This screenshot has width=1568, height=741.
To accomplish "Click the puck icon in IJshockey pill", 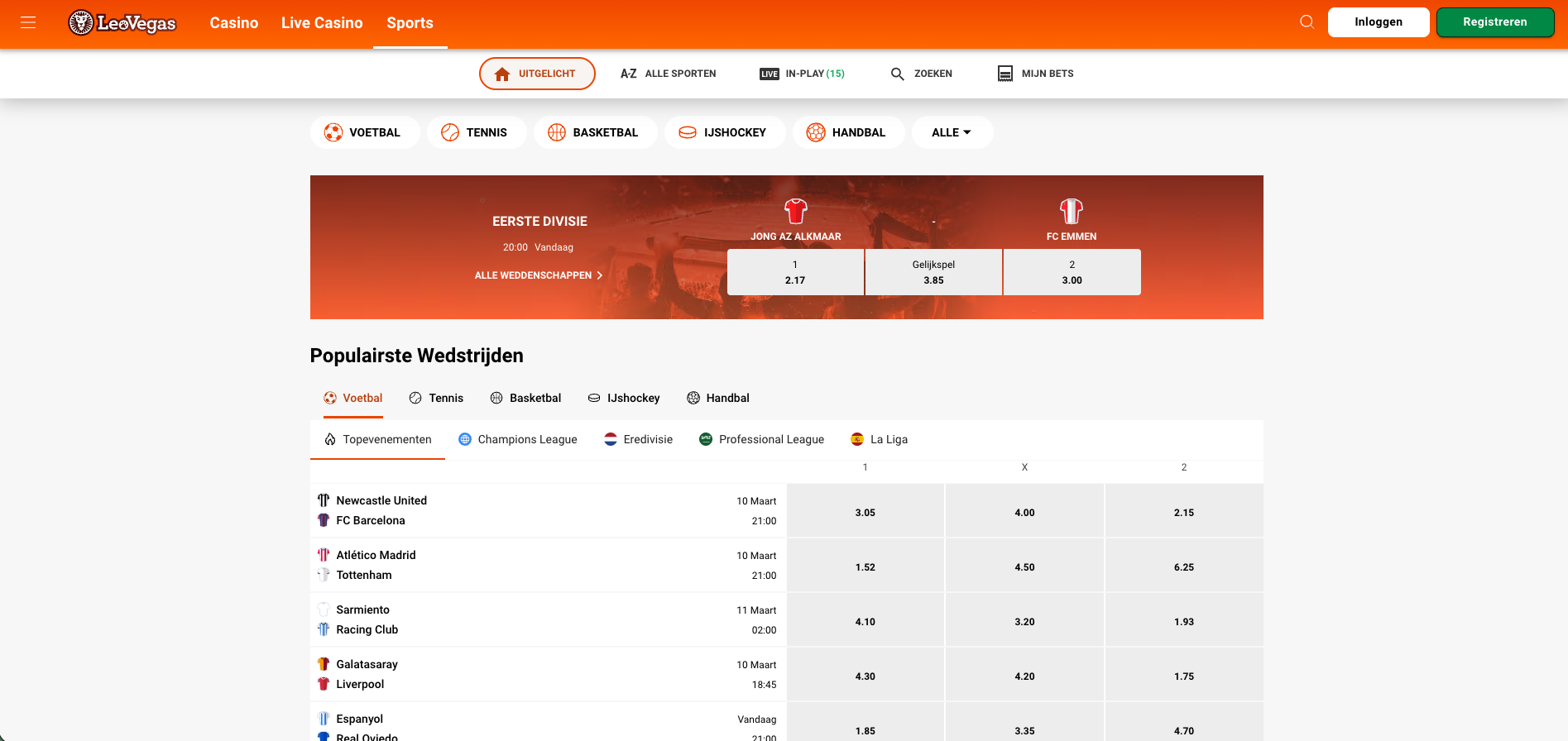I will click(688, 132).
